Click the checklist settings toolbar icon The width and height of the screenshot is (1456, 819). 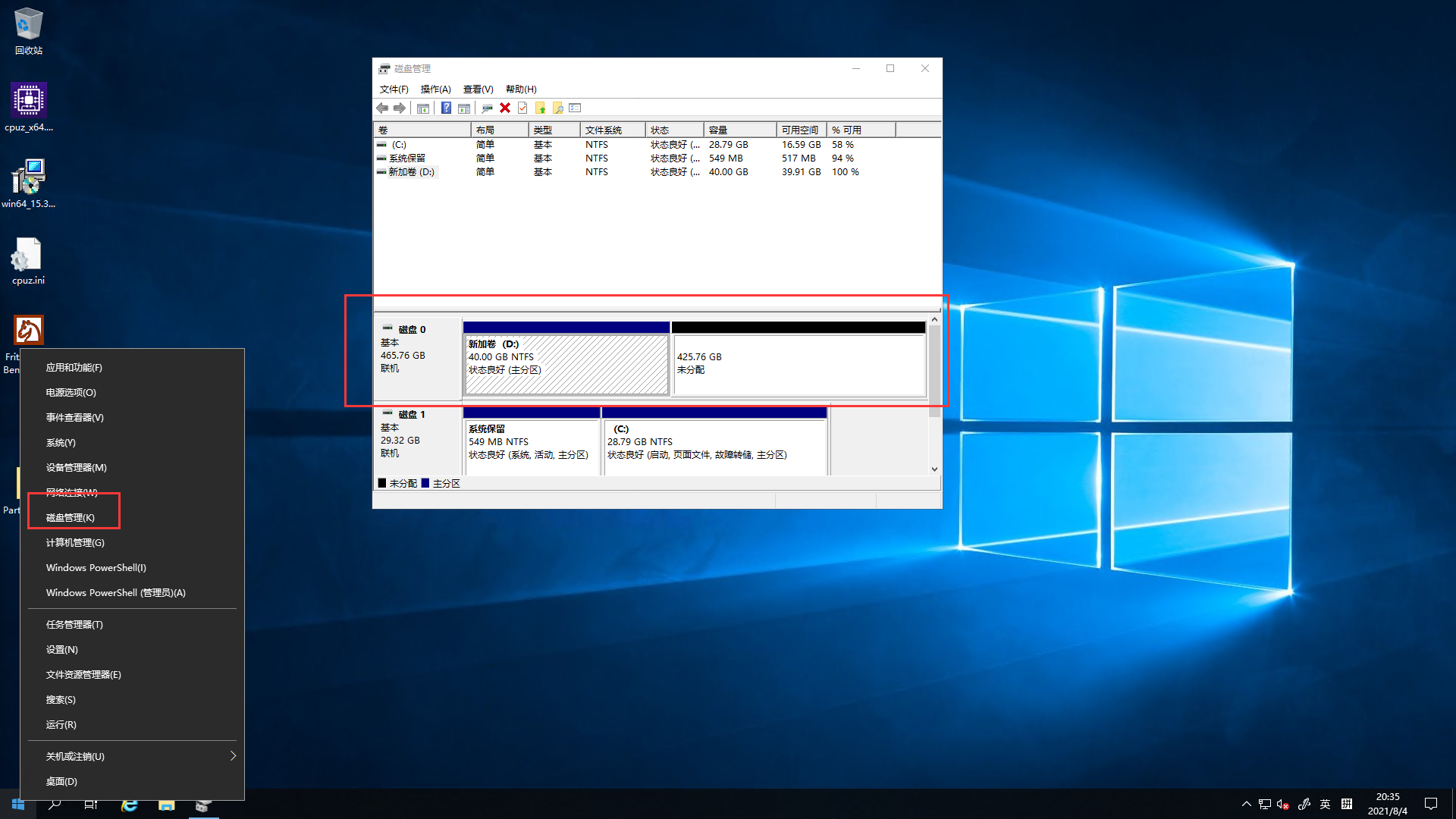(x=575, y=108)
